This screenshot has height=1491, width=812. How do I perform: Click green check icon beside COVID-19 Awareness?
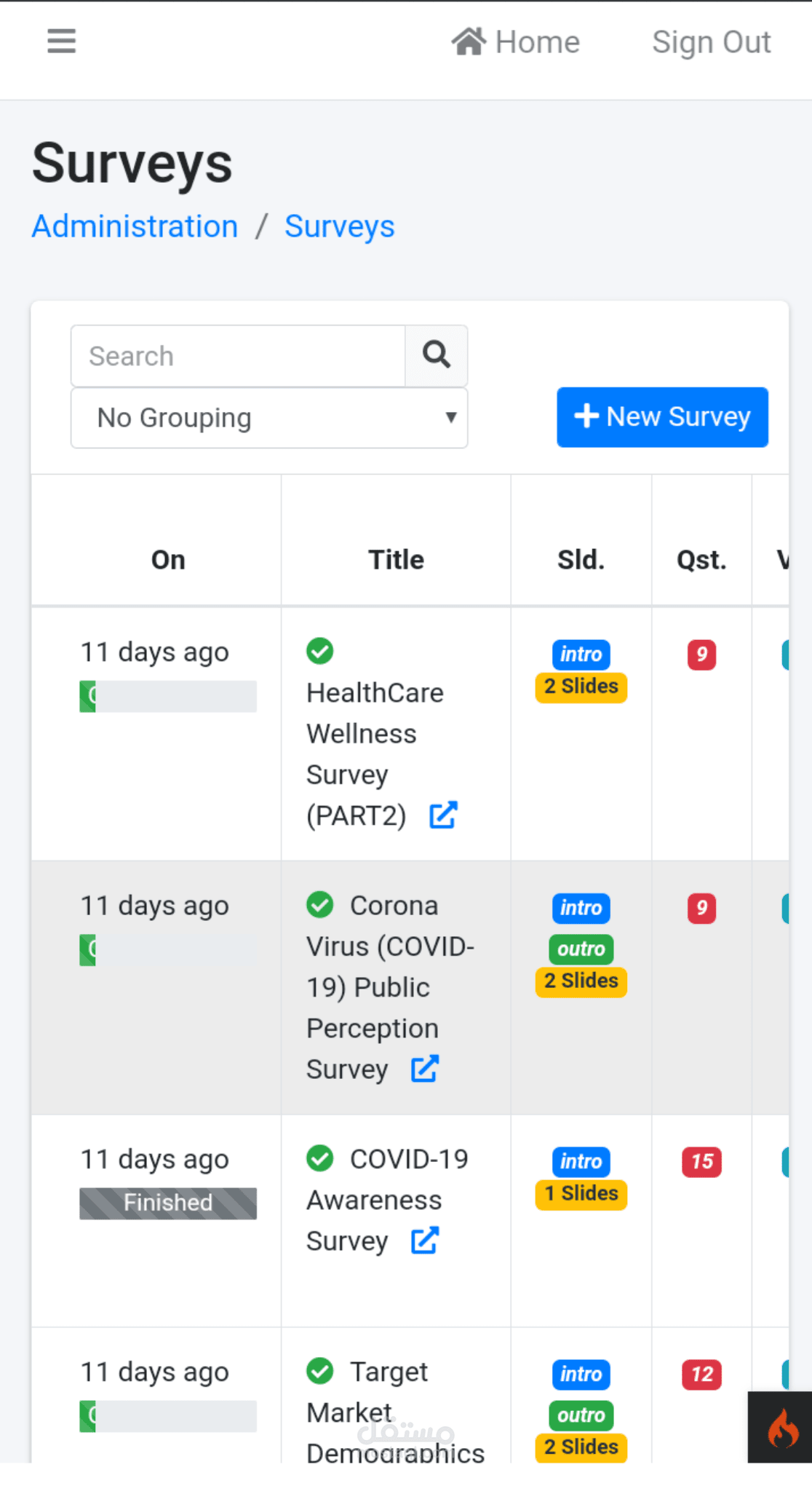point(320,1158)
